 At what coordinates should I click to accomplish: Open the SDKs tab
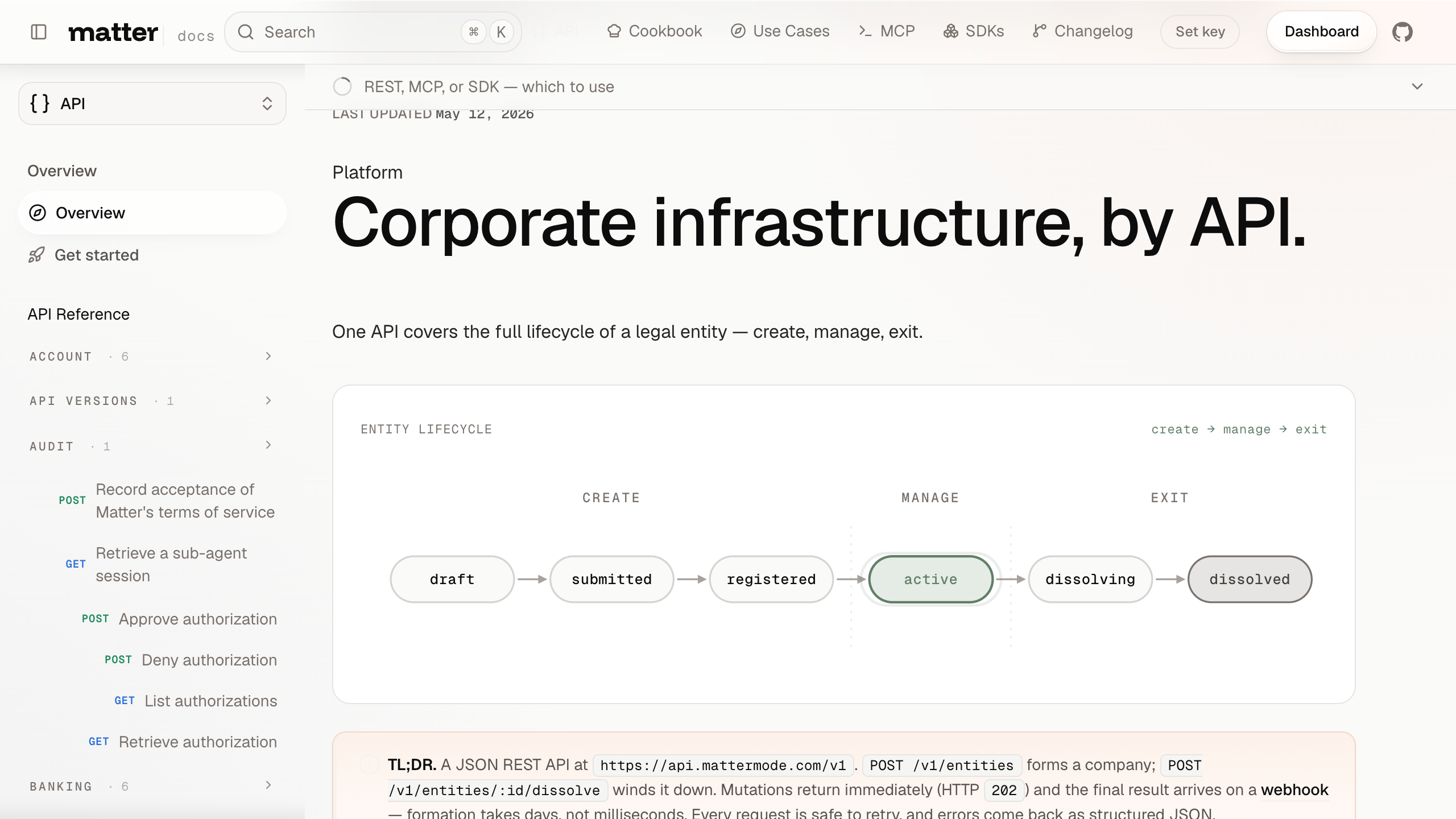(x=974, y=31)
